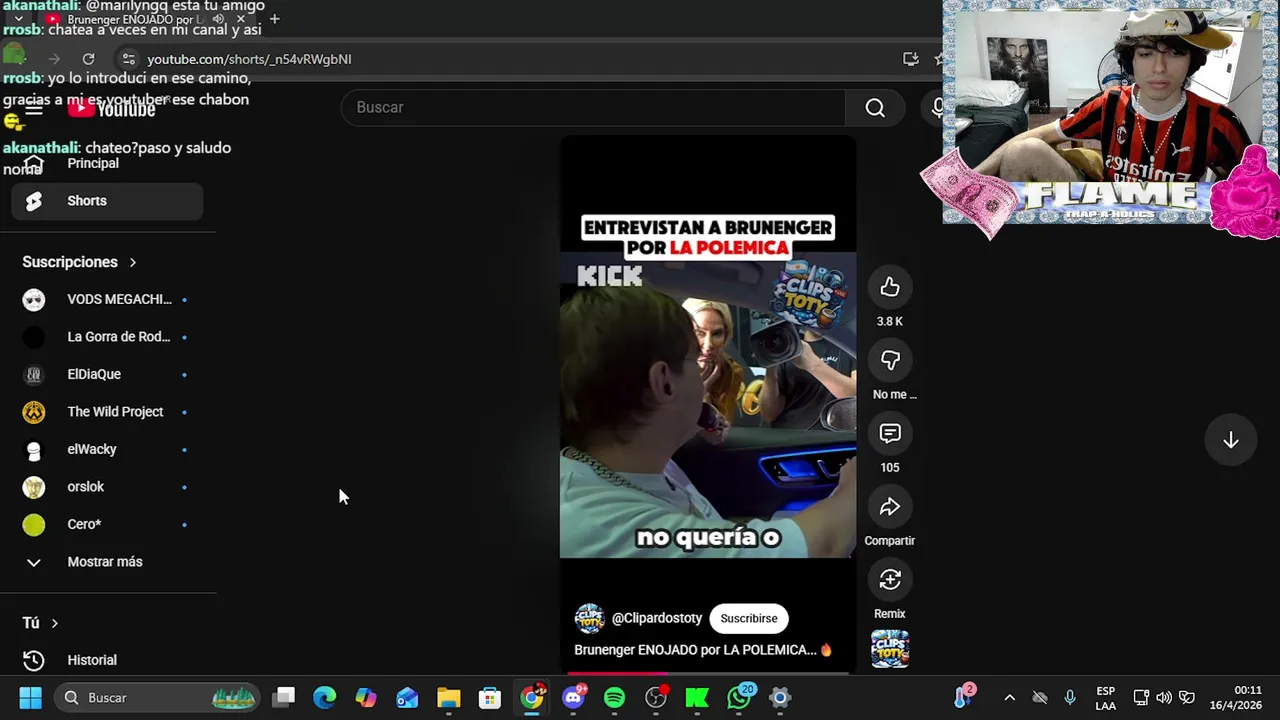Open Settings gear on taskbar
Screen dimensions: 1280x720
point(780,698)
